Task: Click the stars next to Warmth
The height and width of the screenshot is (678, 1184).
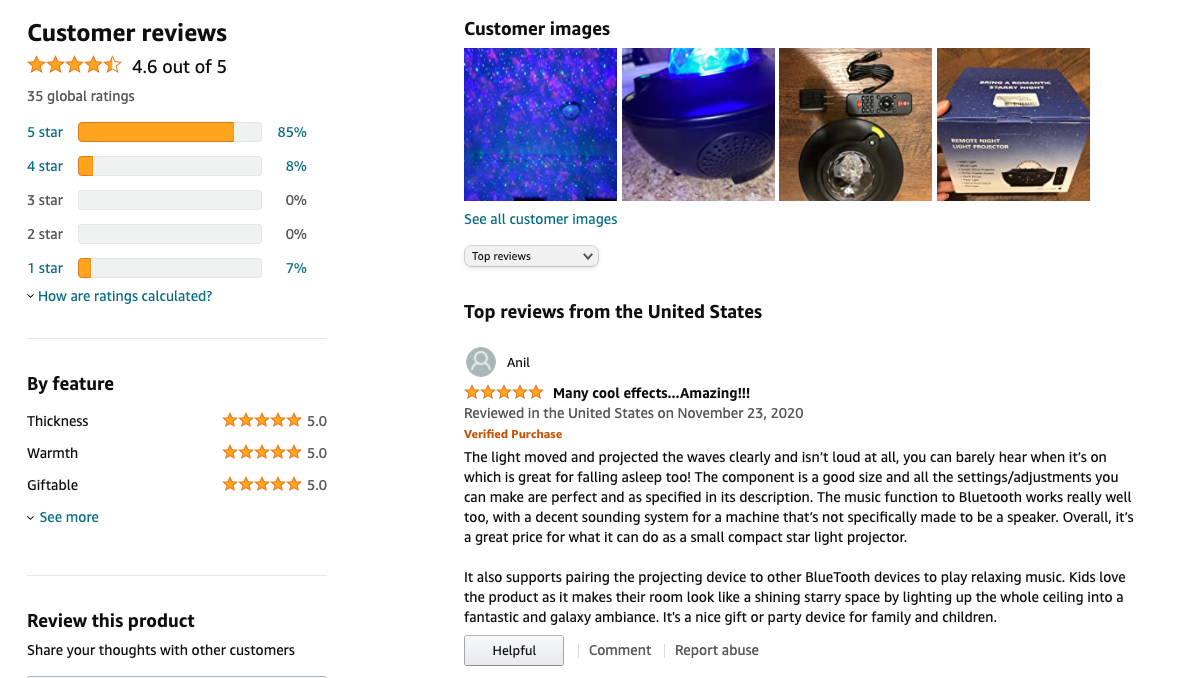Action: coord(262,452)
